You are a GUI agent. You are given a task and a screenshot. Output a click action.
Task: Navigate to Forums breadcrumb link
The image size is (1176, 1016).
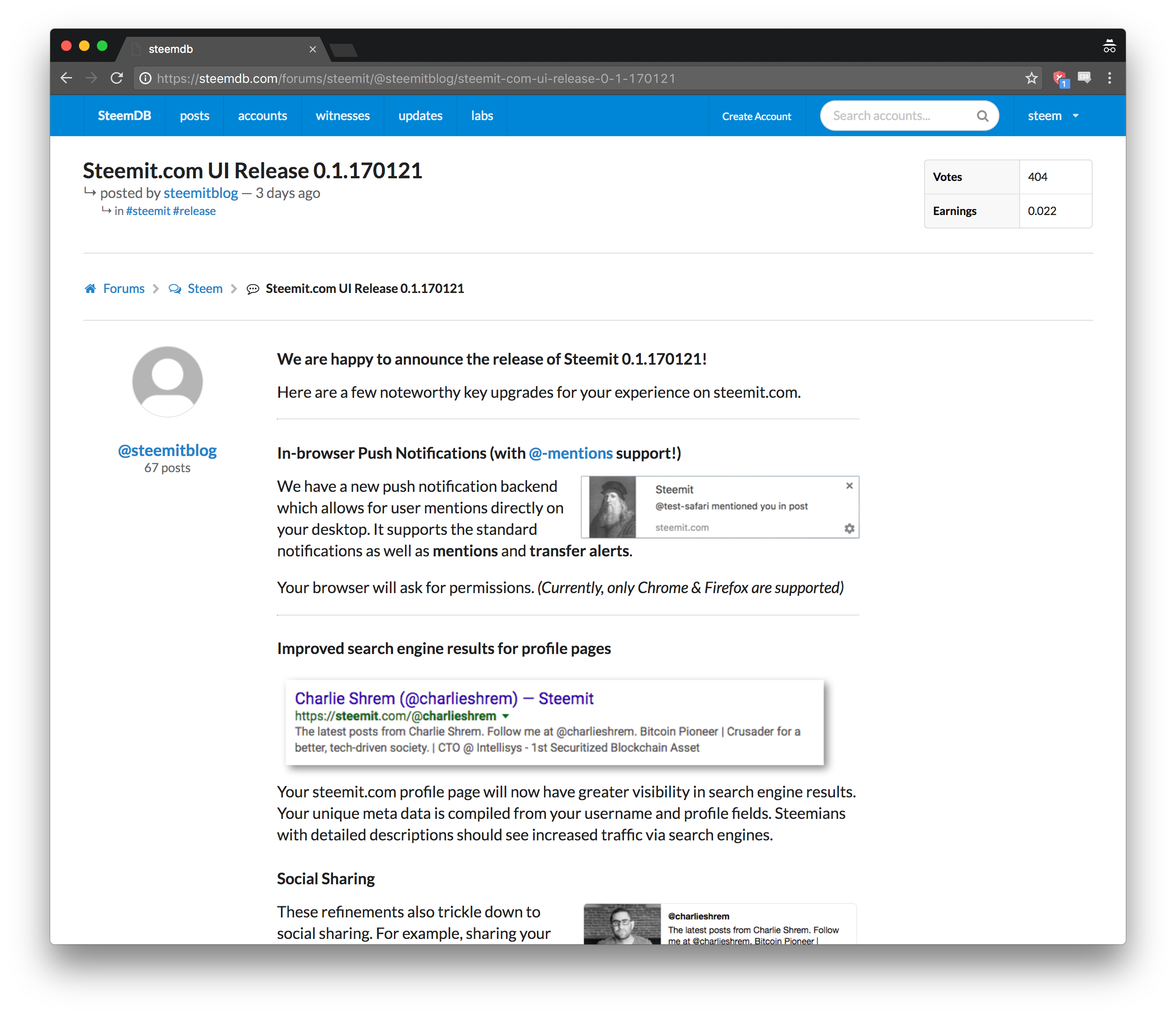tap(124, 289)
